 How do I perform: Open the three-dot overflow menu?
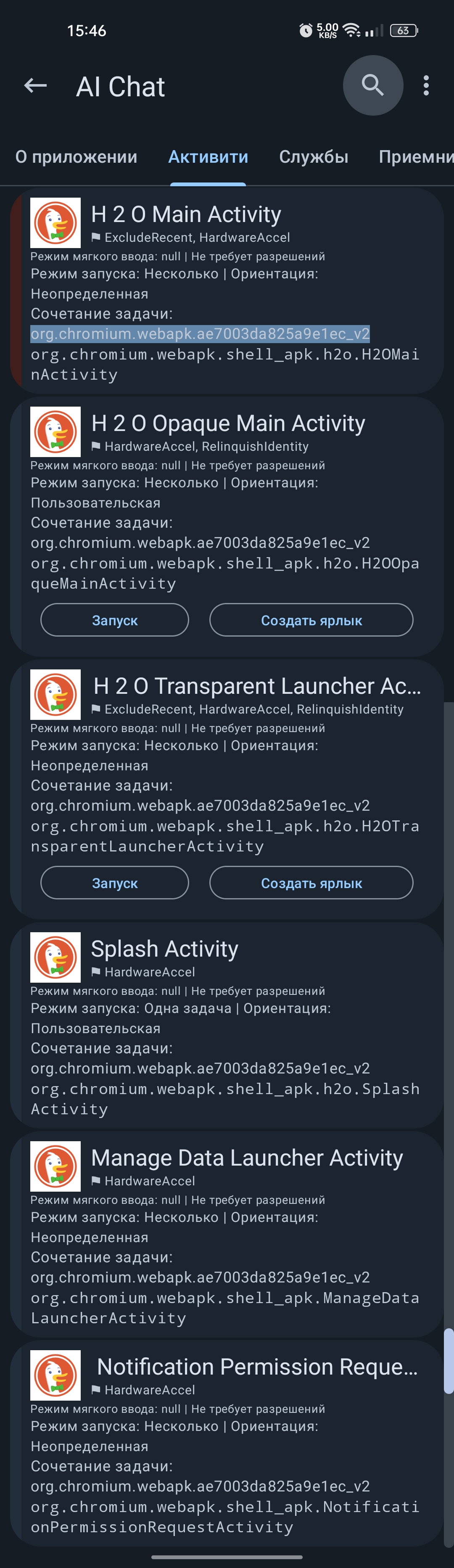pos(426,86)
